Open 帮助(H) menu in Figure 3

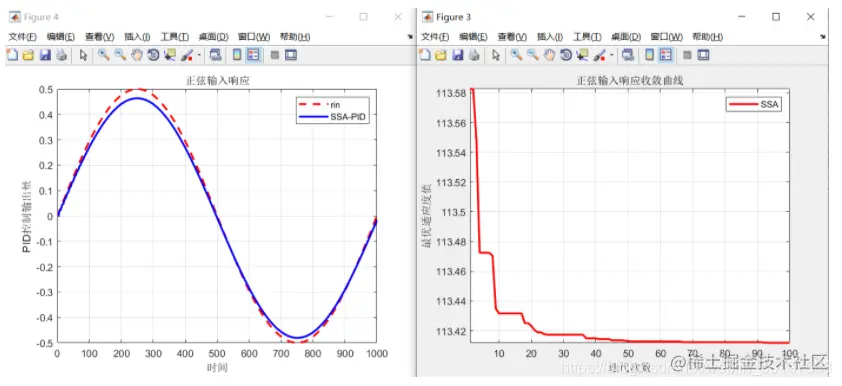[707, 37]
